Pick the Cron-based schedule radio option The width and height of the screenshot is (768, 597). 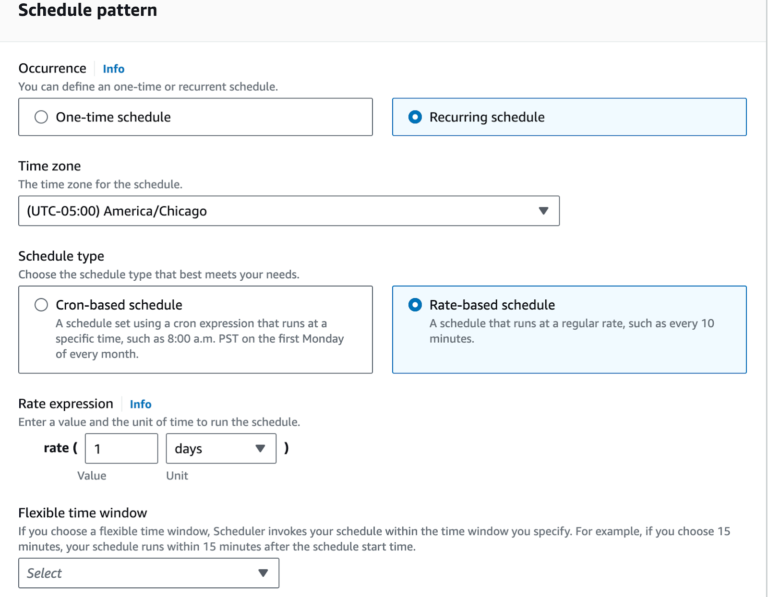[41, 305]
